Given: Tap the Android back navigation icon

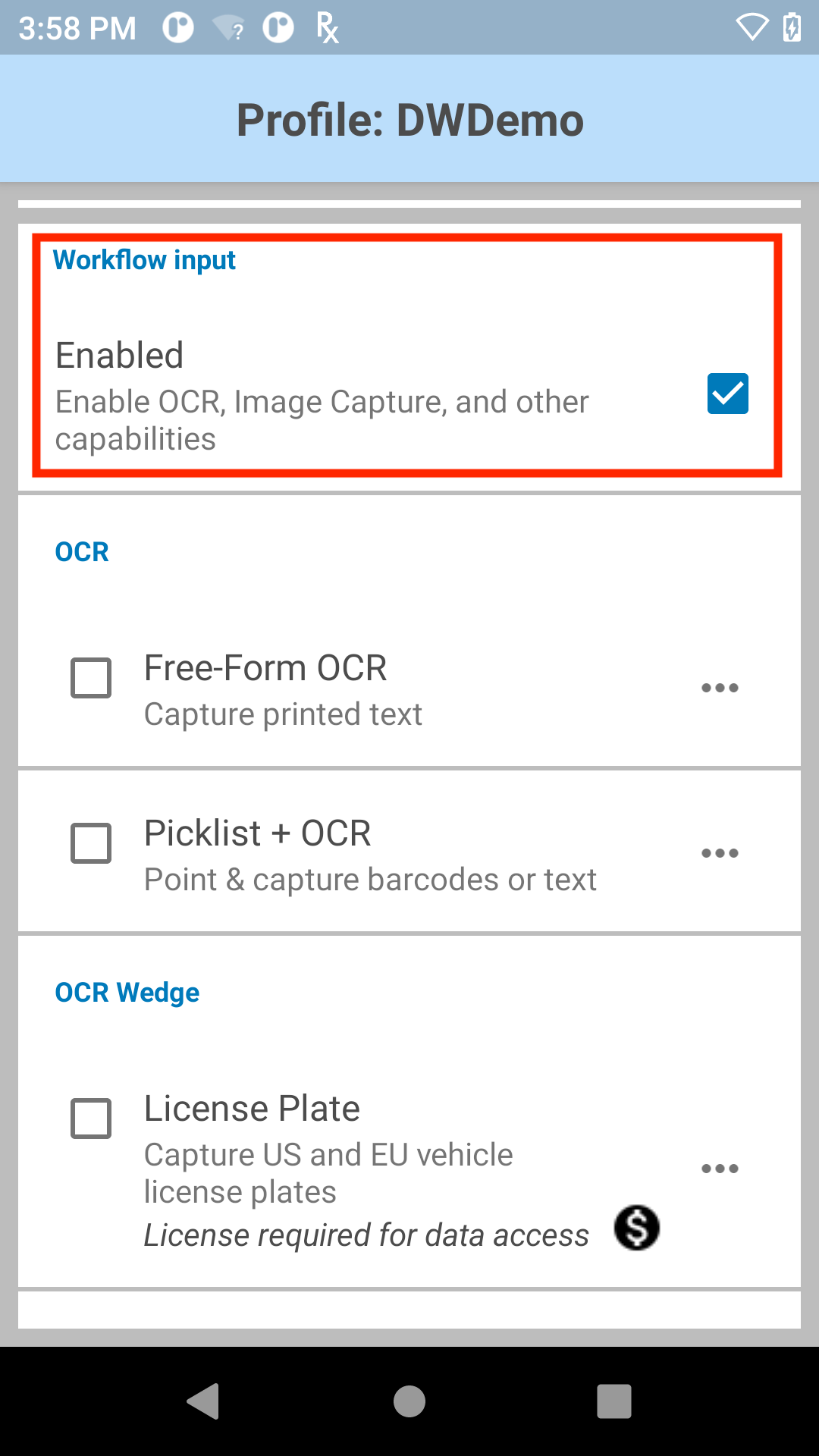Looking at the screenshot, I should [203, 1401].
